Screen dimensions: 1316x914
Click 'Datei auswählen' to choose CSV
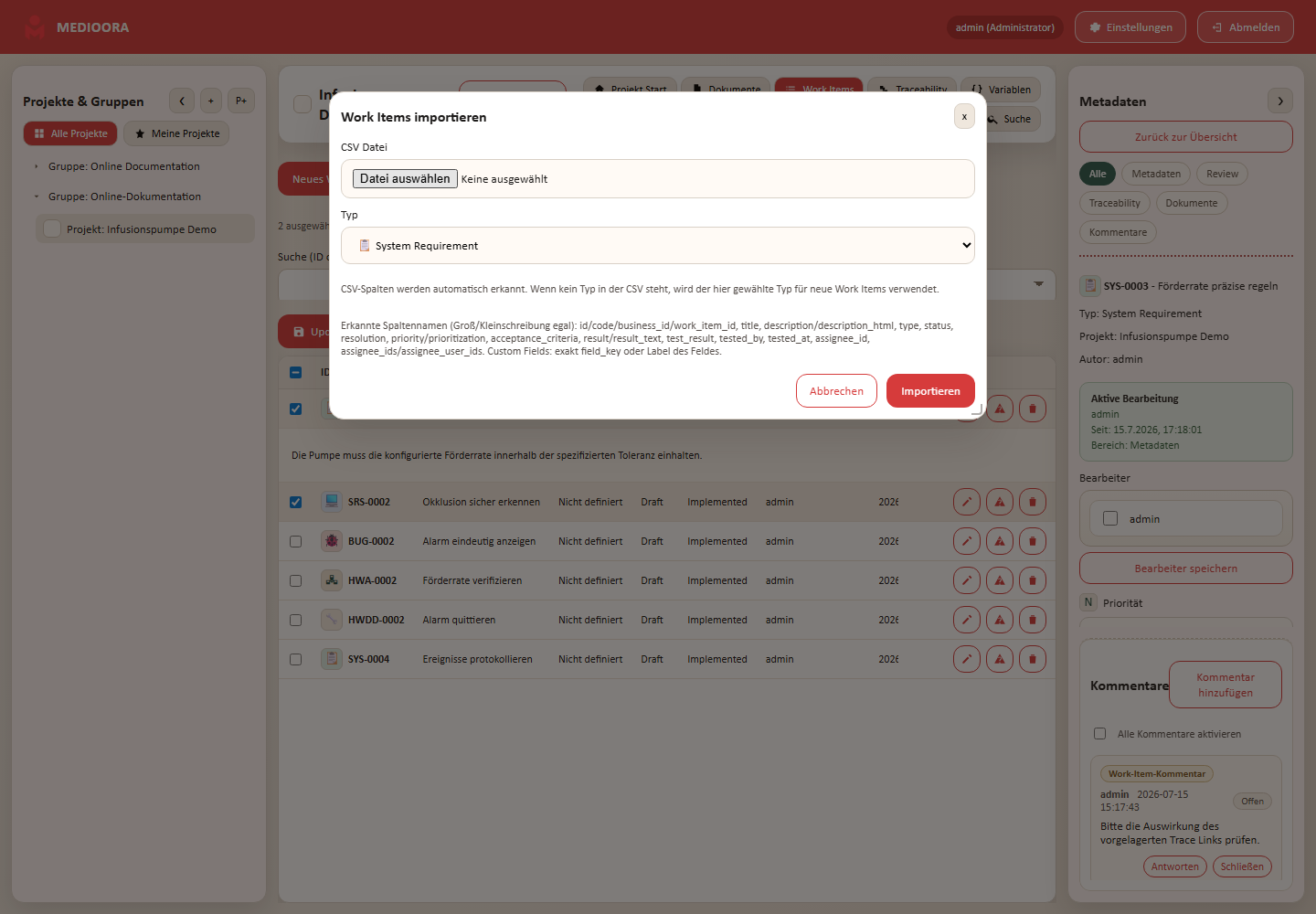pos(405,179)
